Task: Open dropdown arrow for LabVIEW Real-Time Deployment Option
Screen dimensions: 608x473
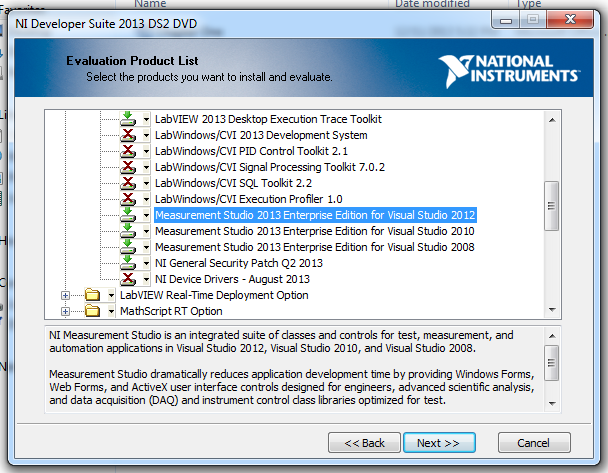Action: pos(111,295)
